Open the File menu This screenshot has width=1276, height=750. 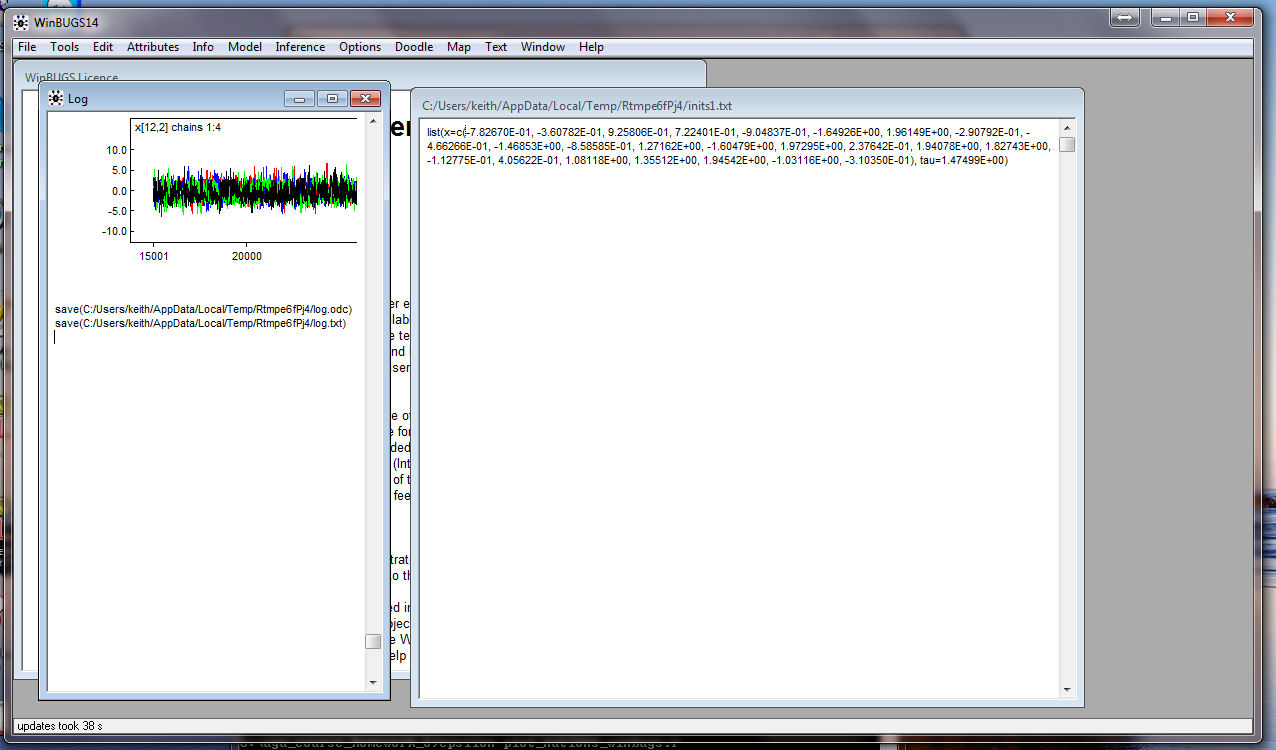(x=27, y=47)
